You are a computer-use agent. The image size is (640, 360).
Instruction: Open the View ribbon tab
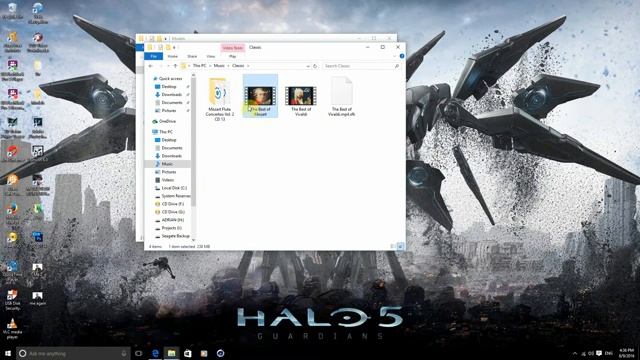[x=211, y=56]
